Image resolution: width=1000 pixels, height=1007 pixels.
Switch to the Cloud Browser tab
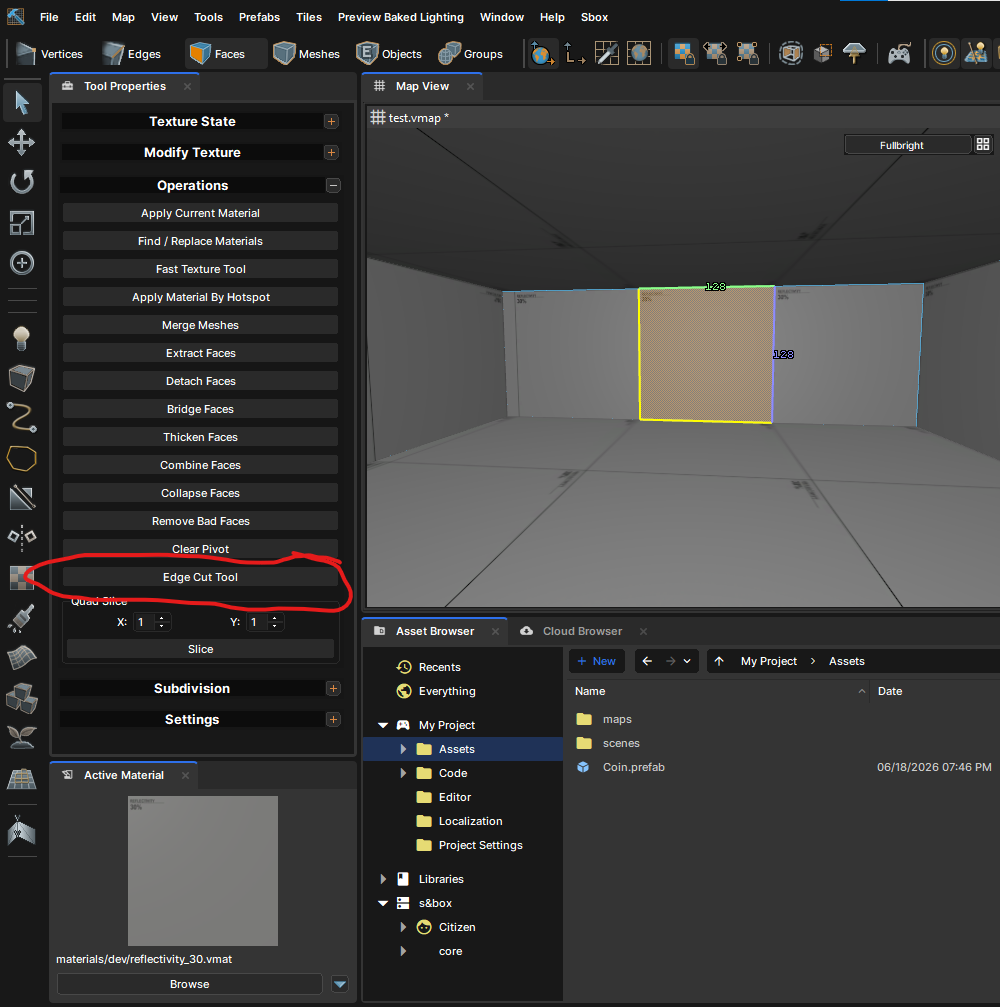coord(582,631)
